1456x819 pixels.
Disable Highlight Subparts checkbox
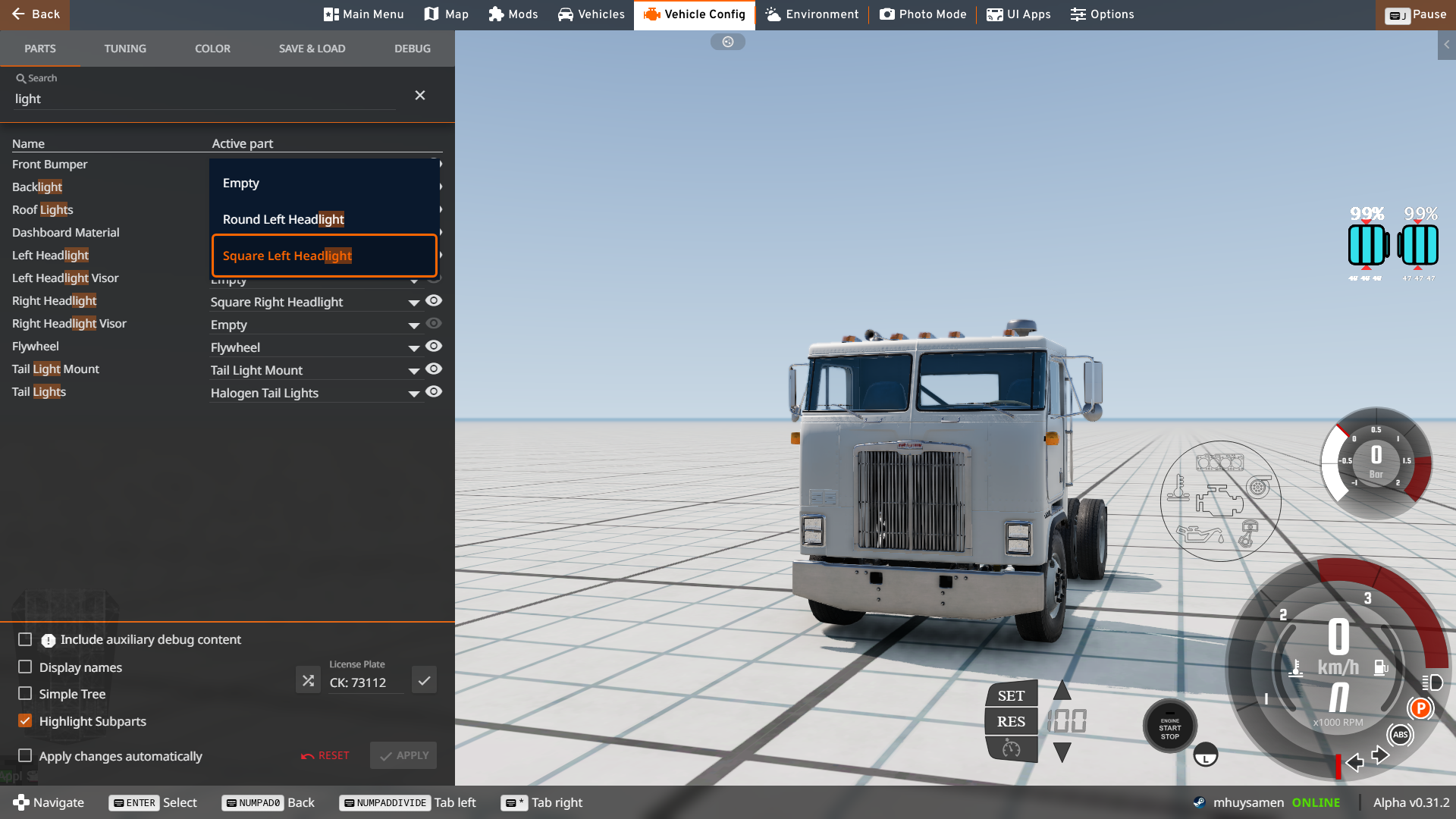point(25,721)
